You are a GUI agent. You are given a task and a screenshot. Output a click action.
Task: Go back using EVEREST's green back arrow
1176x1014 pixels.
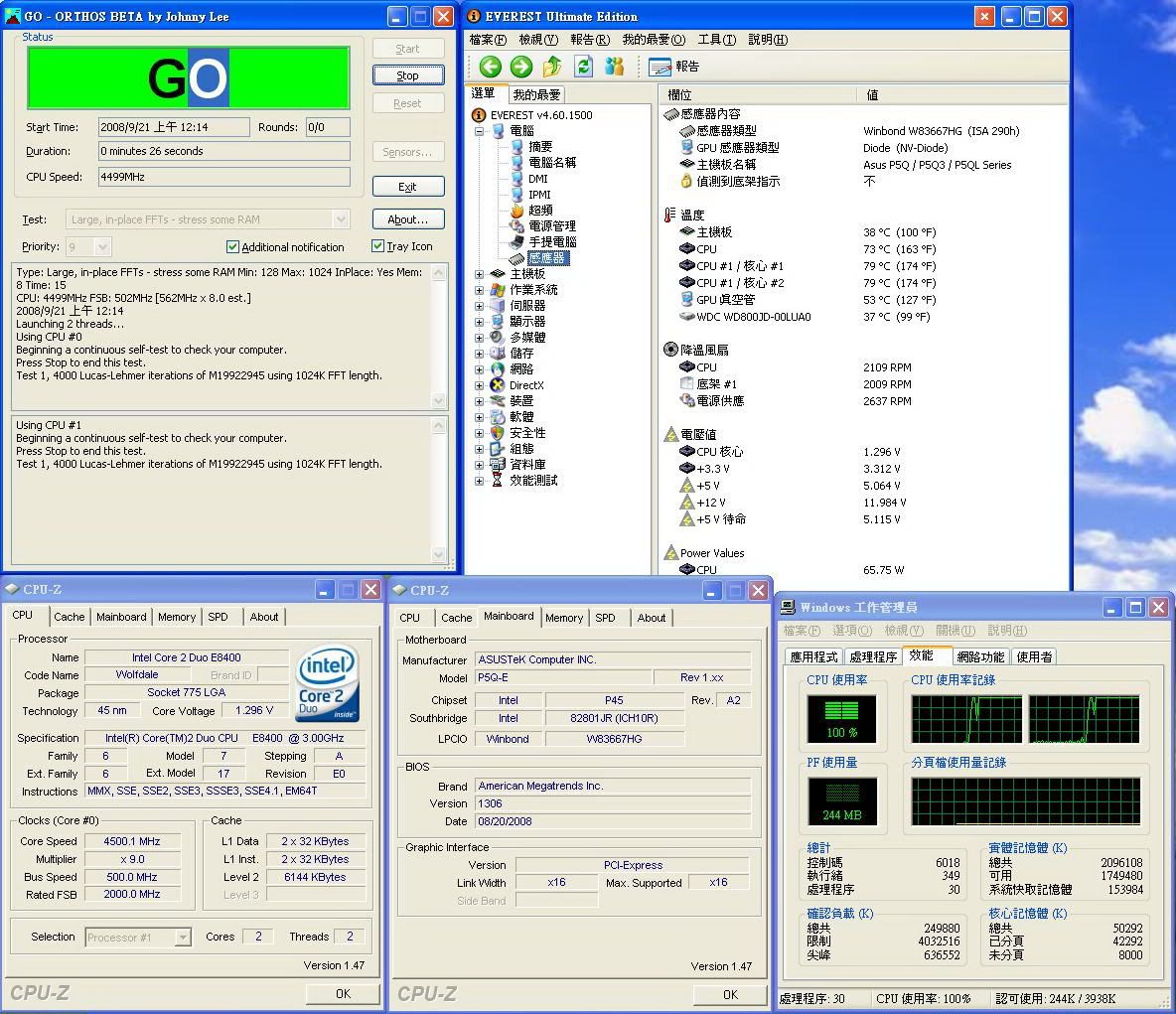pyautogui.click(x=491, y=67)
